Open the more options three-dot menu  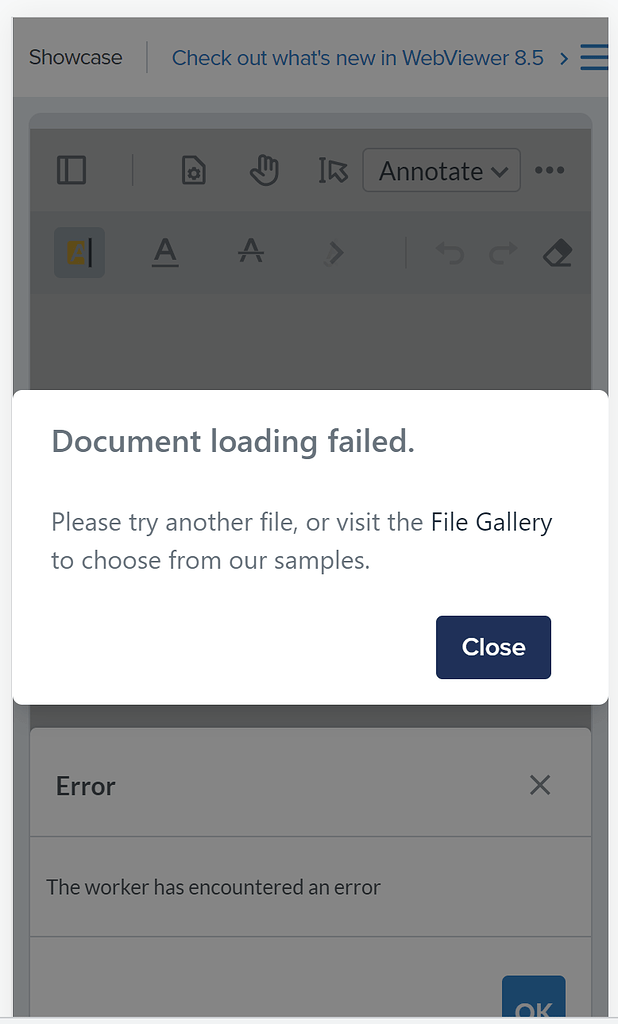coord(549,170)
